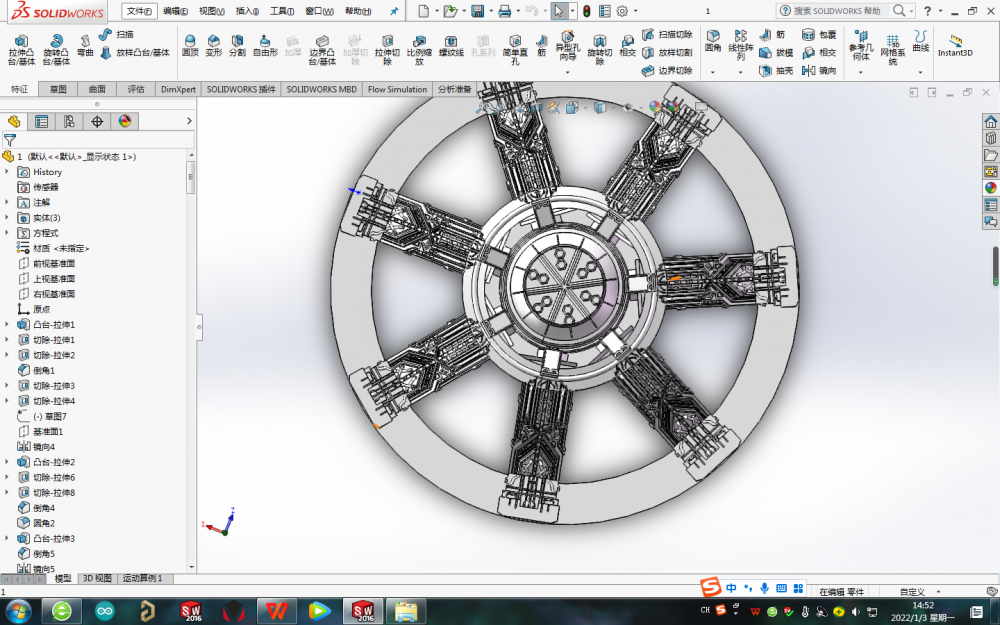This screenshot has height=625, width=1000.
Task: Pin the SOLIDWORKS menu bar
Action: (394, 11)
